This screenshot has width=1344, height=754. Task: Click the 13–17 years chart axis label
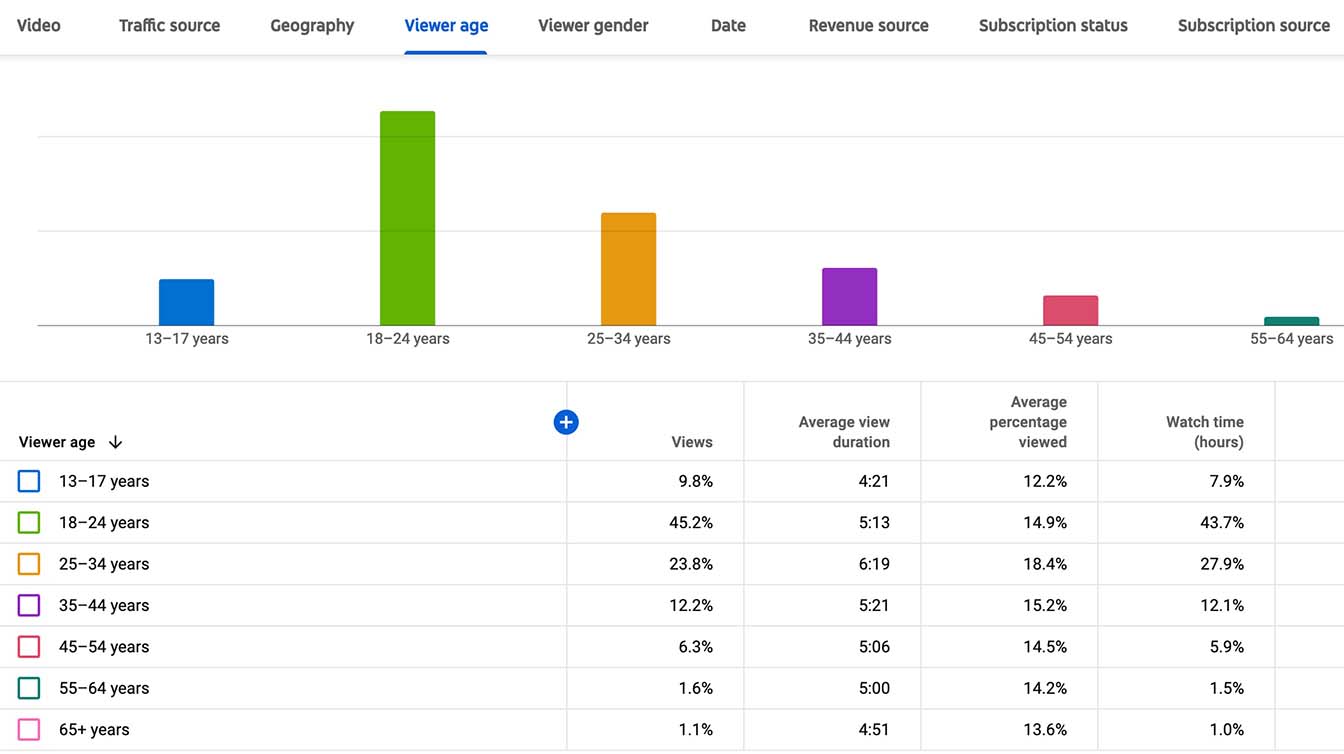187,339
